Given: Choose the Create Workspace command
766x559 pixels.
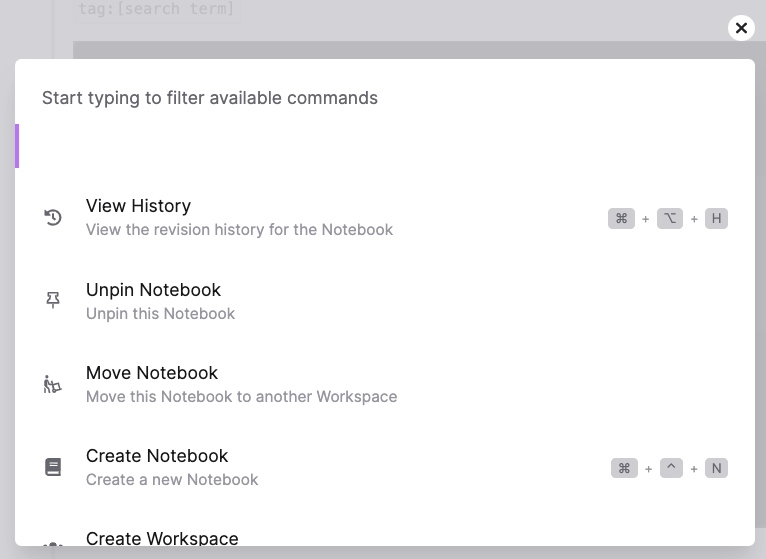Looking at the screenshot, I should [162, 538].
